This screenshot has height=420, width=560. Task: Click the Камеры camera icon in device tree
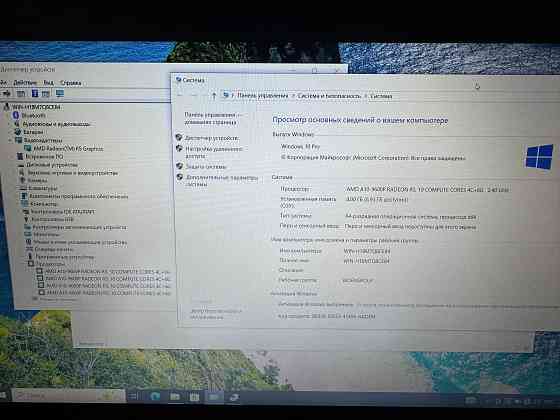[x=22, y=180]
